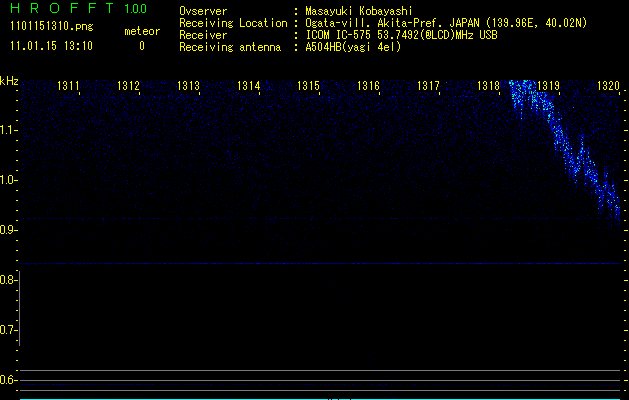
Task: Click the 1311 time axis marker
Action: point(68,85)
